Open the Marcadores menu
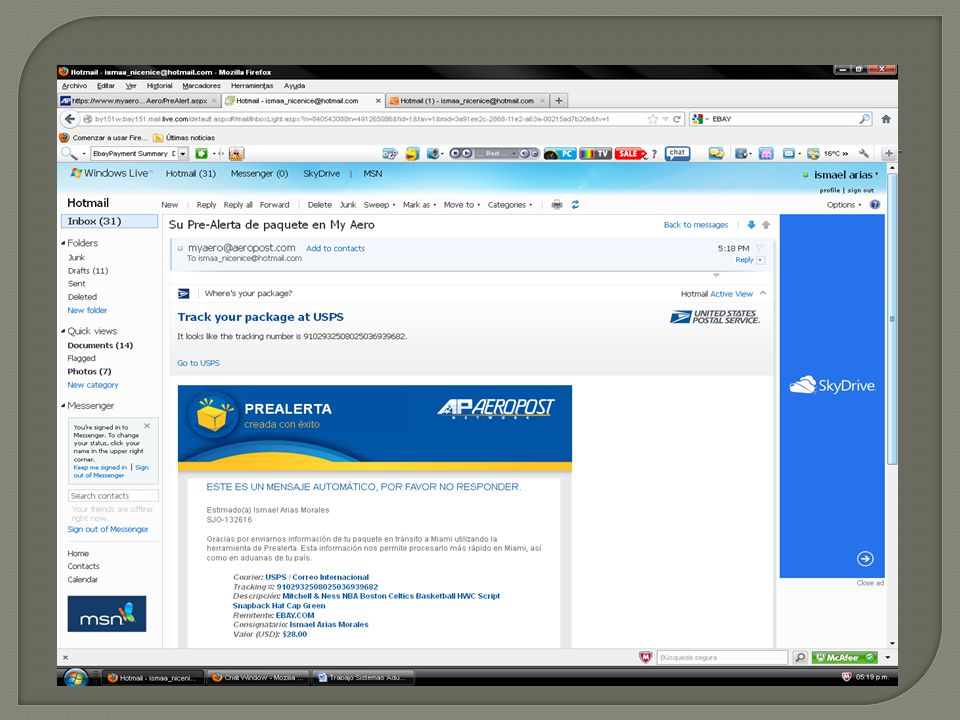960x720 pixels. (201, 86)
